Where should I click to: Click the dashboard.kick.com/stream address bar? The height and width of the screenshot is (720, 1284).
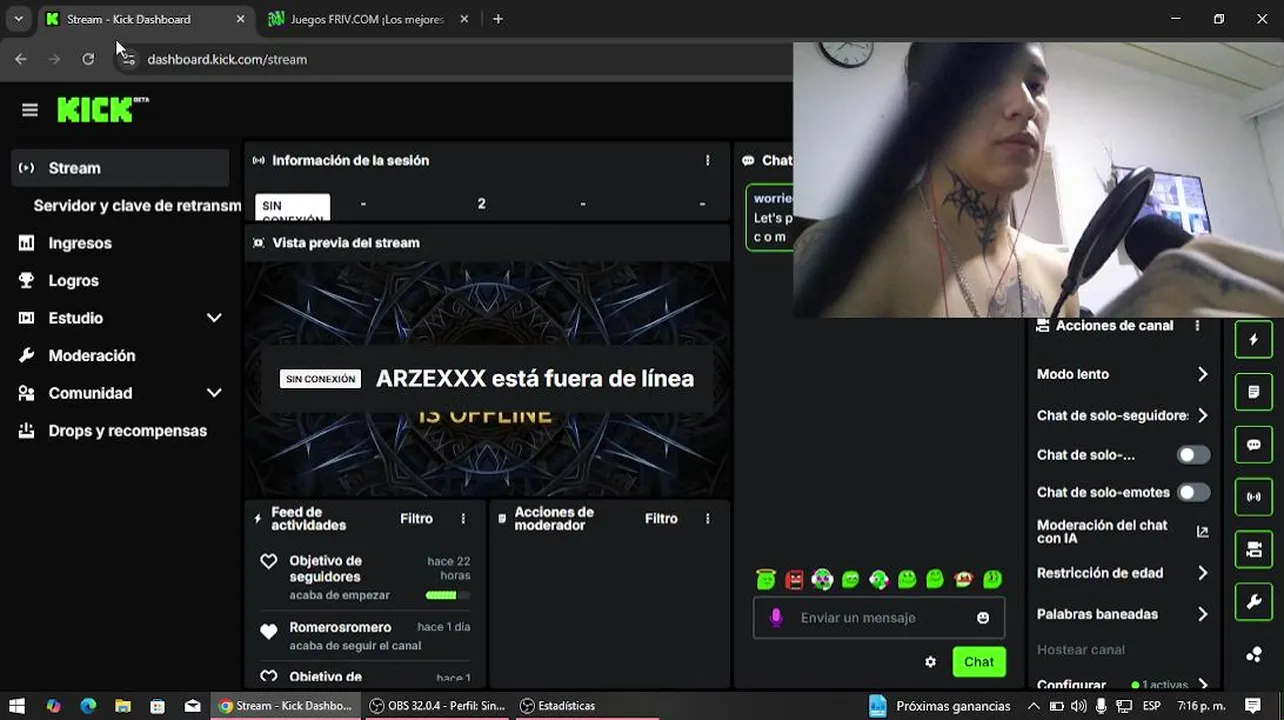pyautogui.click(x=227, y=59)
